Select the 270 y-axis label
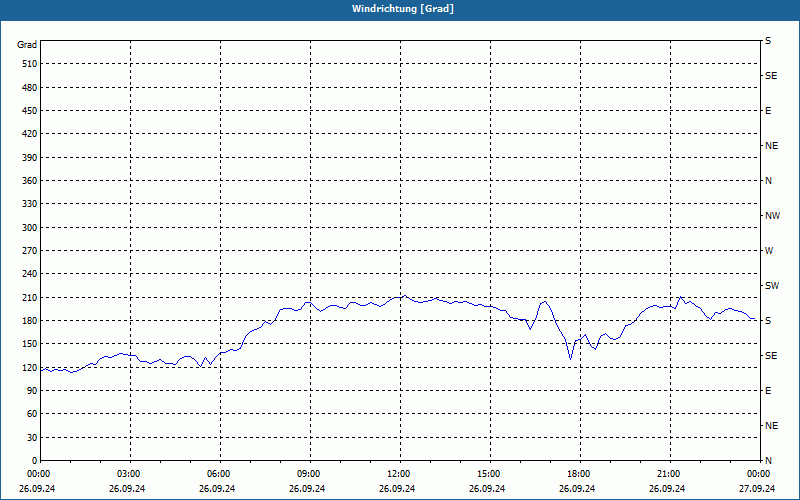 pyautogui.click(x=30, y=251)
